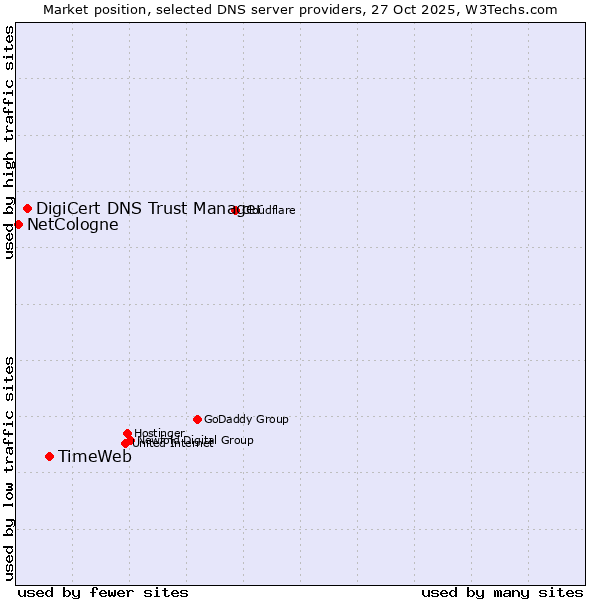This screenshot has width=600, height=600.
Task: Click 'used by low traffic sites' axis label
Action: 9,467
